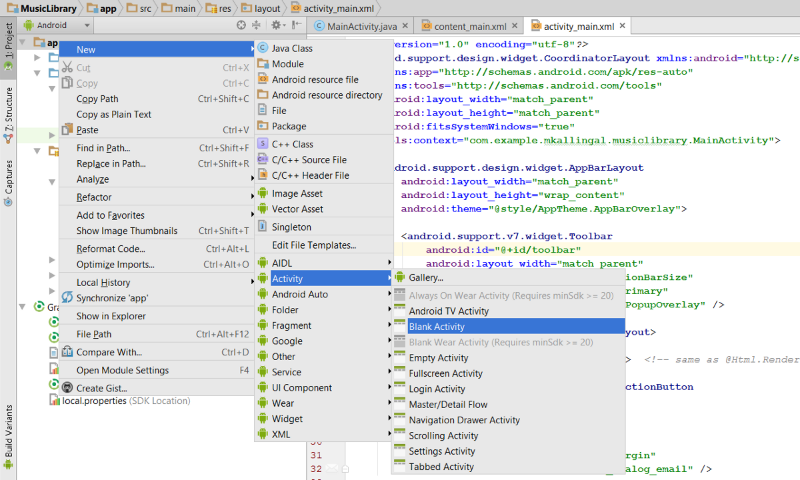Expand the Analyze submenu
800x480 pixels.
[157, 179]
